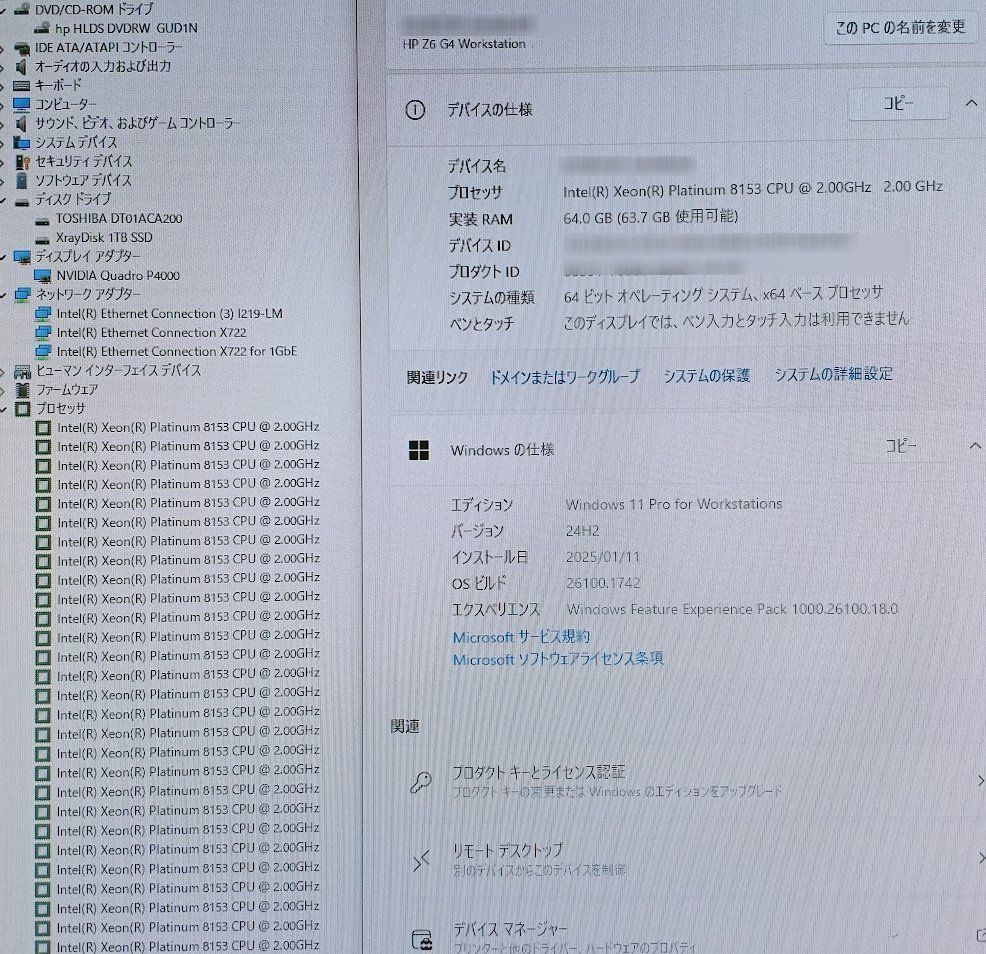Screen dimensions: 986x954
Task: Collapse the Windows の仕様 section chevron
Action: (974, 446)
